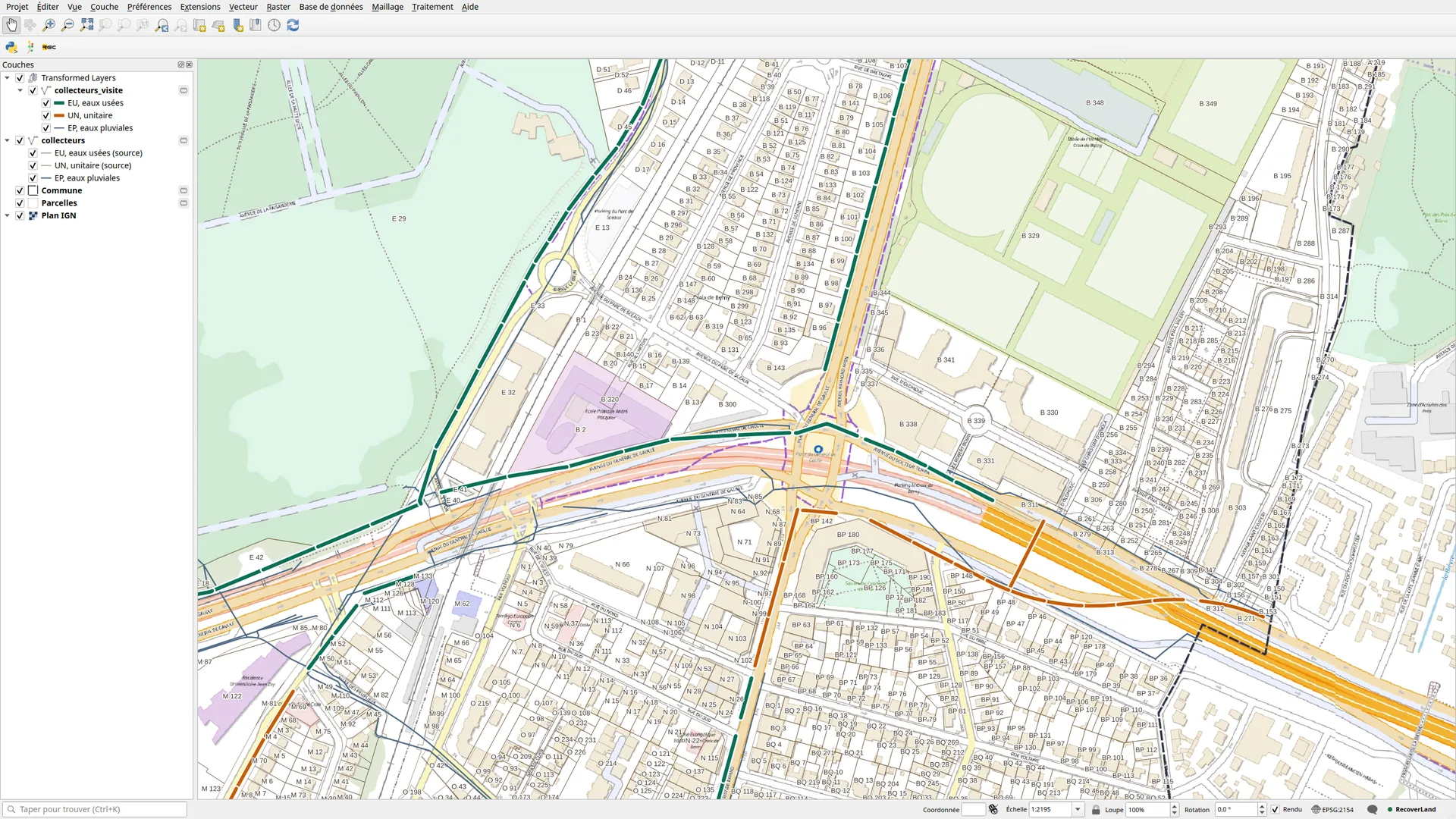Viewport: 1456px width, 819px height.
Task: Go back to previous zoom view
Action: pos(162,25)
